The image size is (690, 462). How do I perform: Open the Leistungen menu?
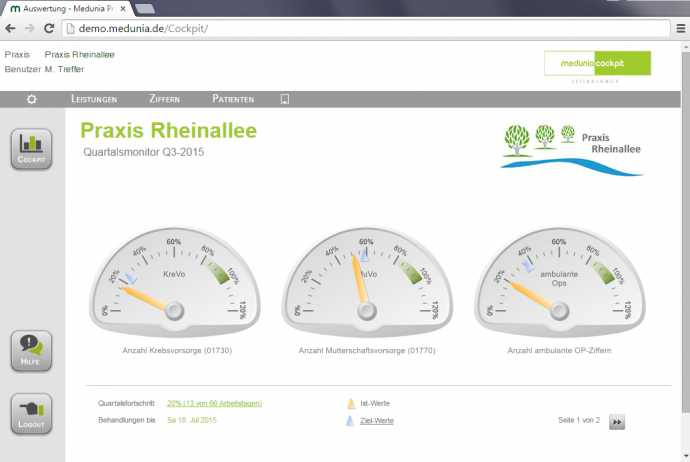point(94,99)
